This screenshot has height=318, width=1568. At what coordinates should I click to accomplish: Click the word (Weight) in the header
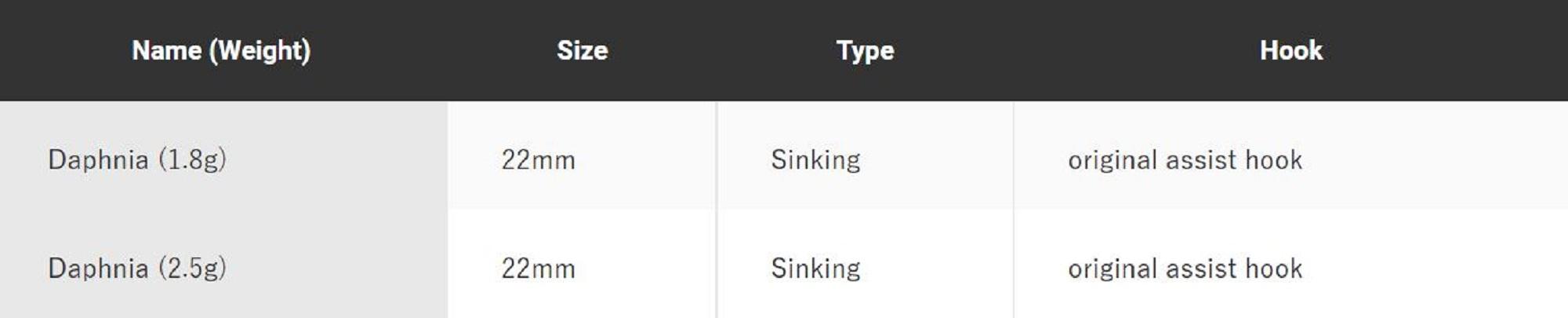coord(260,50)
